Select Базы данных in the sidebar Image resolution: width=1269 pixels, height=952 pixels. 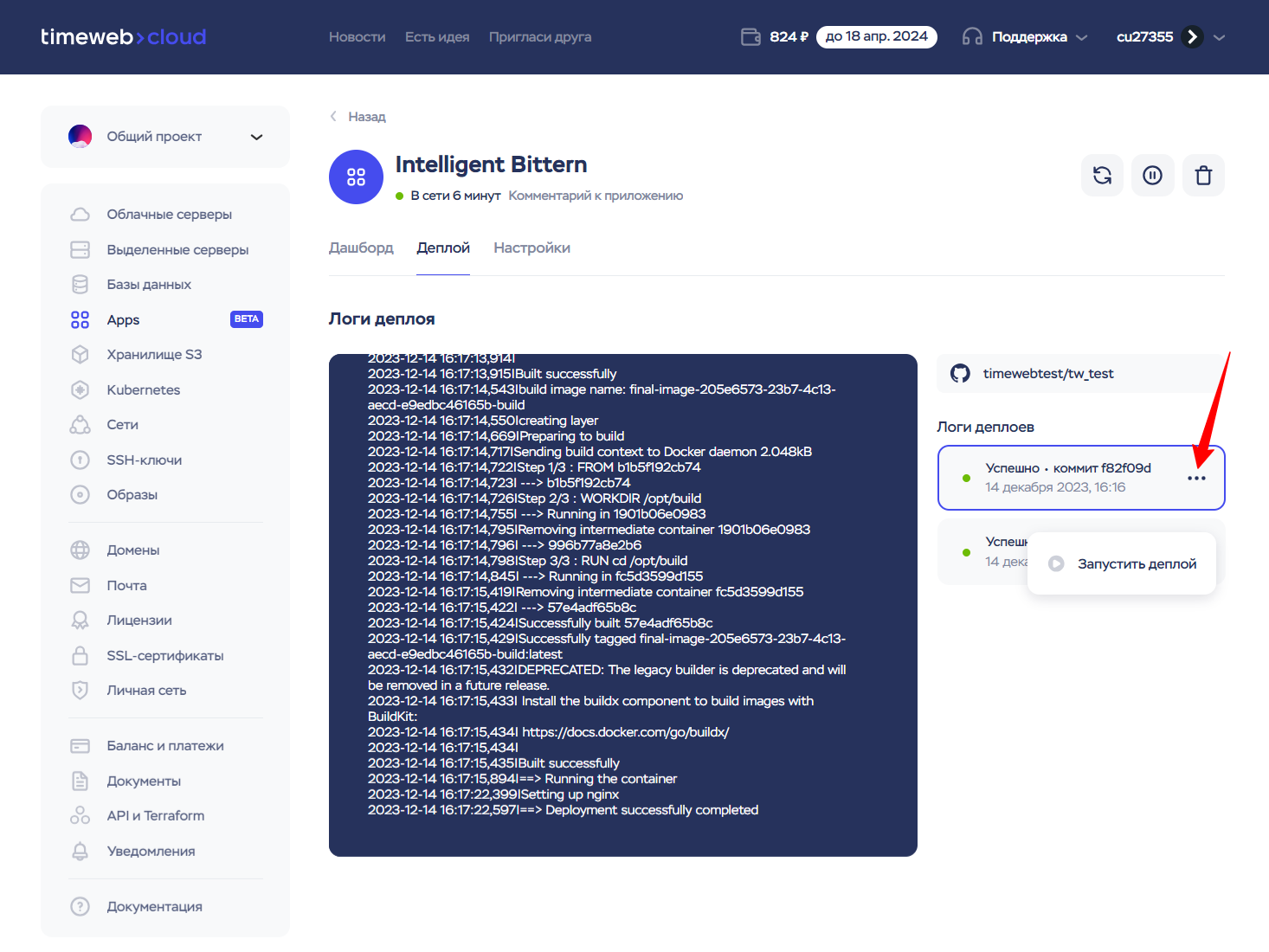click(147, 284)
